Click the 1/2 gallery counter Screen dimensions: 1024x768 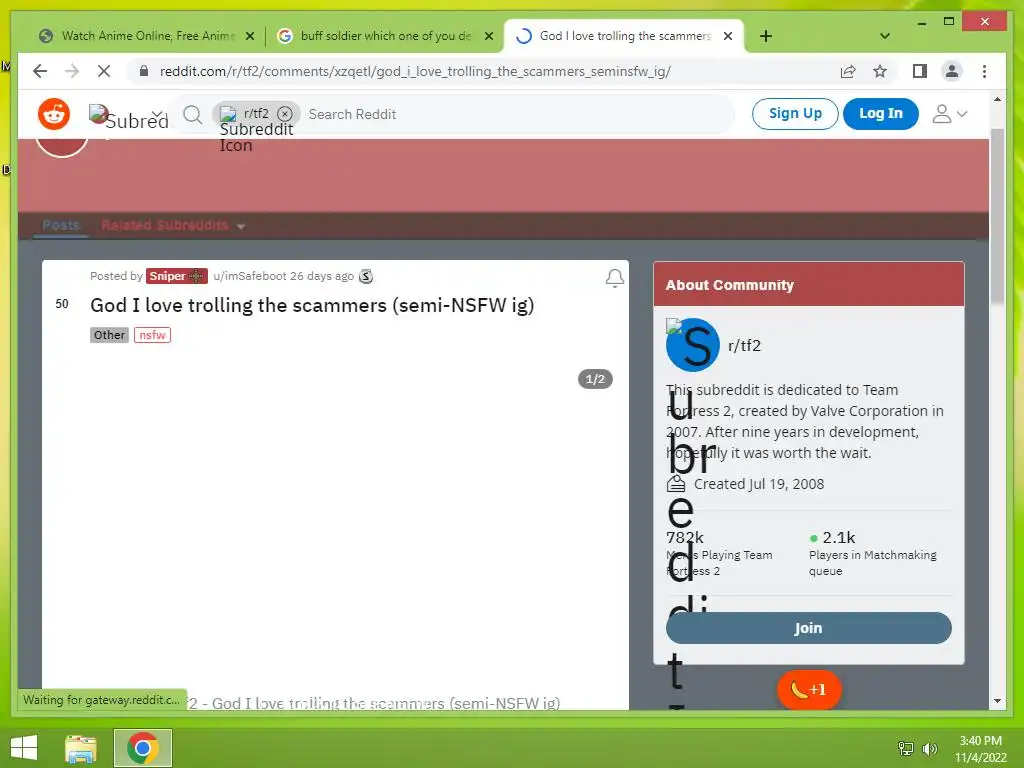tap(595, 379)
